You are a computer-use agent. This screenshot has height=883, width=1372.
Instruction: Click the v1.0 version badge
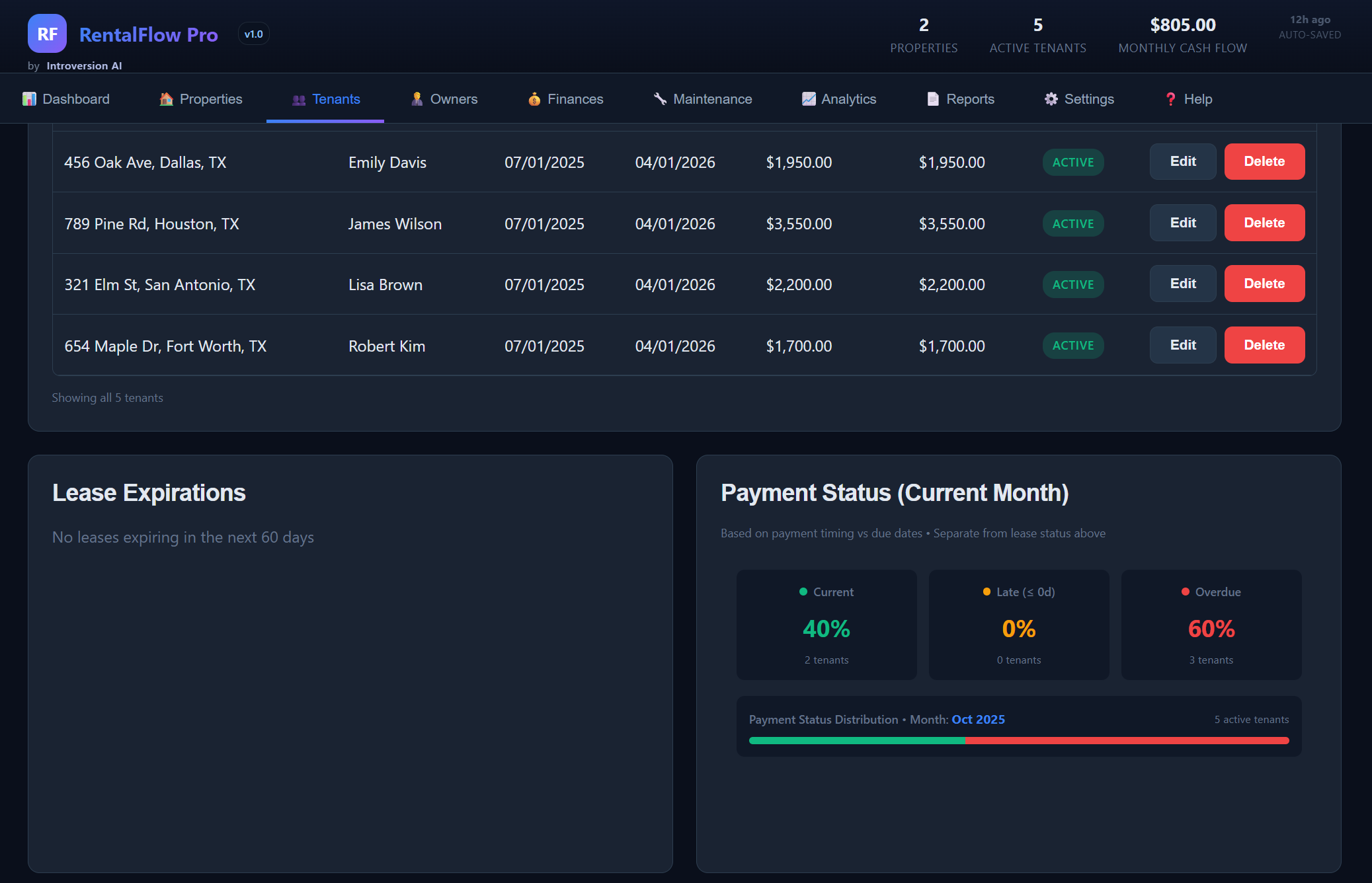coord(253,34)
